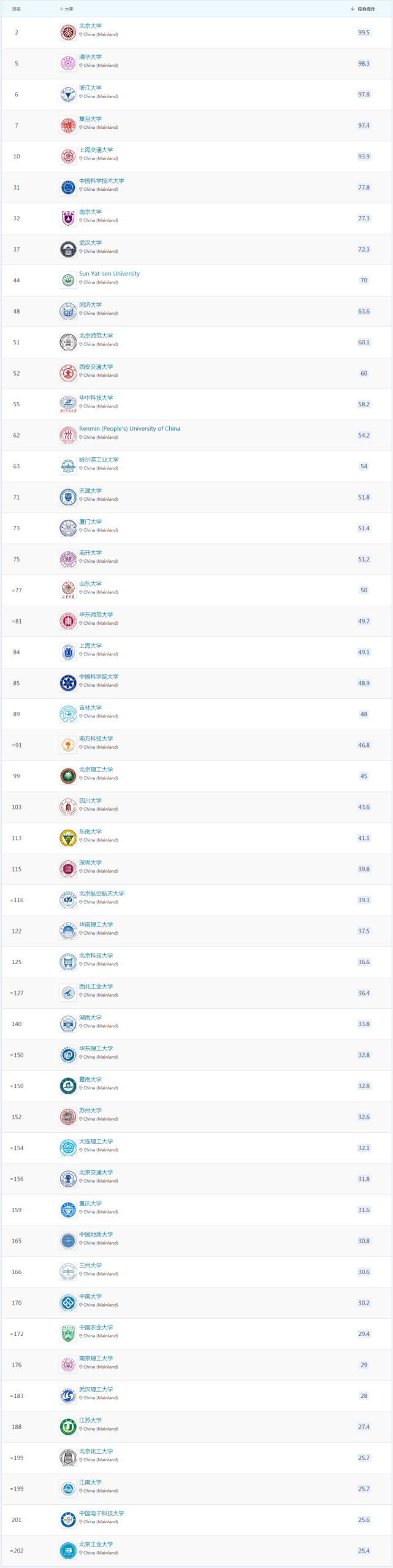Image resolution: width=393 pixels, height=1568 pixels.
Task: Sort by the 大学 column header arrow
Action: pyautogui.click(x=61, y=9)
